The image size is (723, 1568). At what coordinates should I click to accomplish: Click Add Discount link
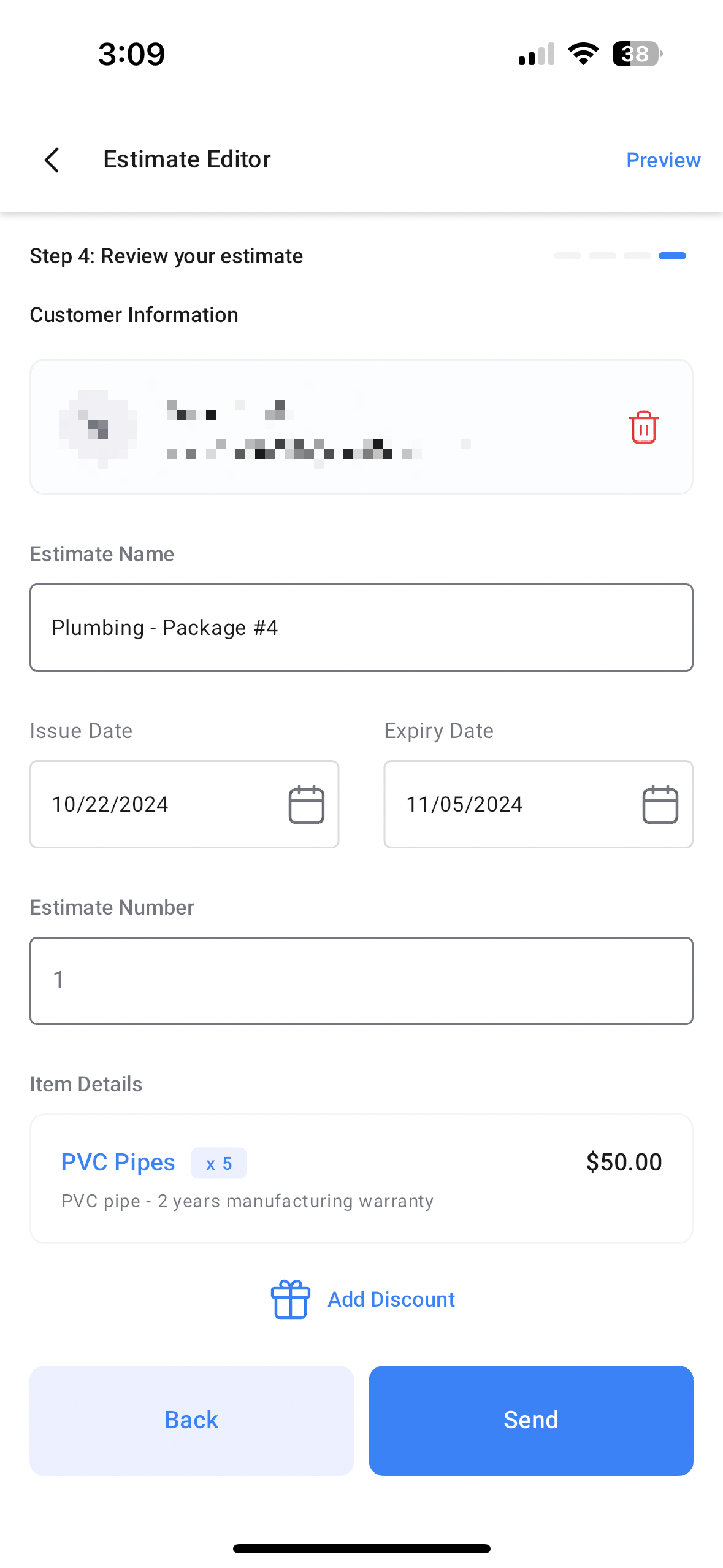pyautogui.click(x=391, y=1299)
